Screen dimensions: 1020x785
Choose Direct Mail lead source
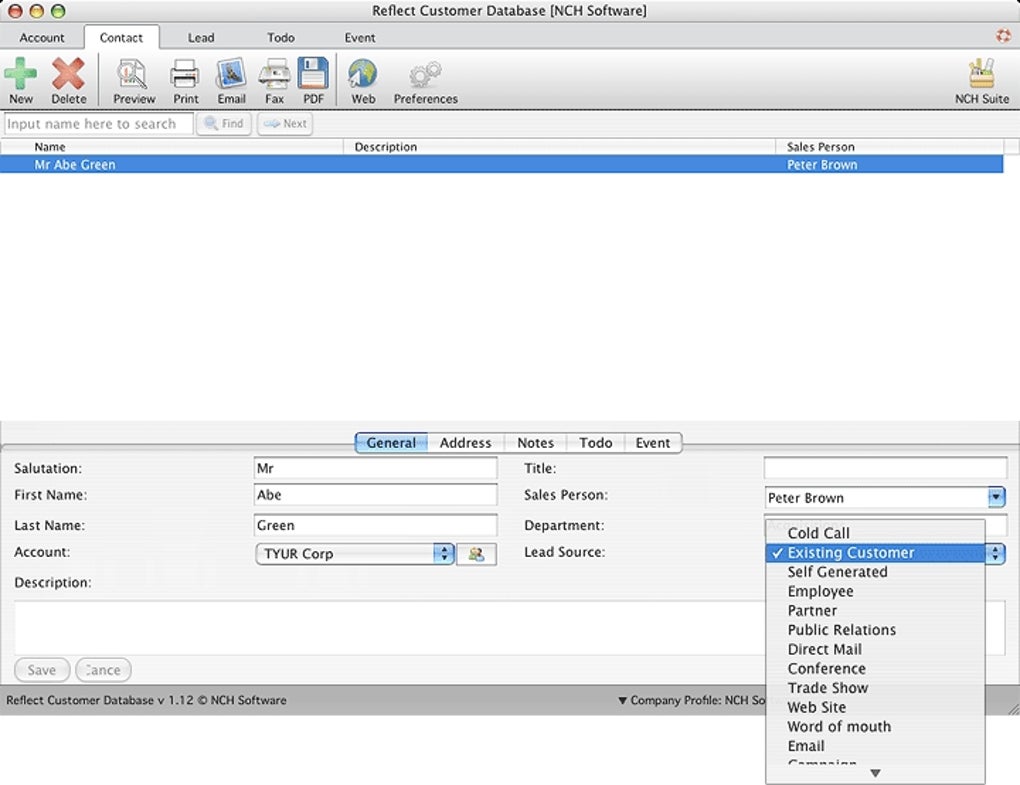(875, 650)
